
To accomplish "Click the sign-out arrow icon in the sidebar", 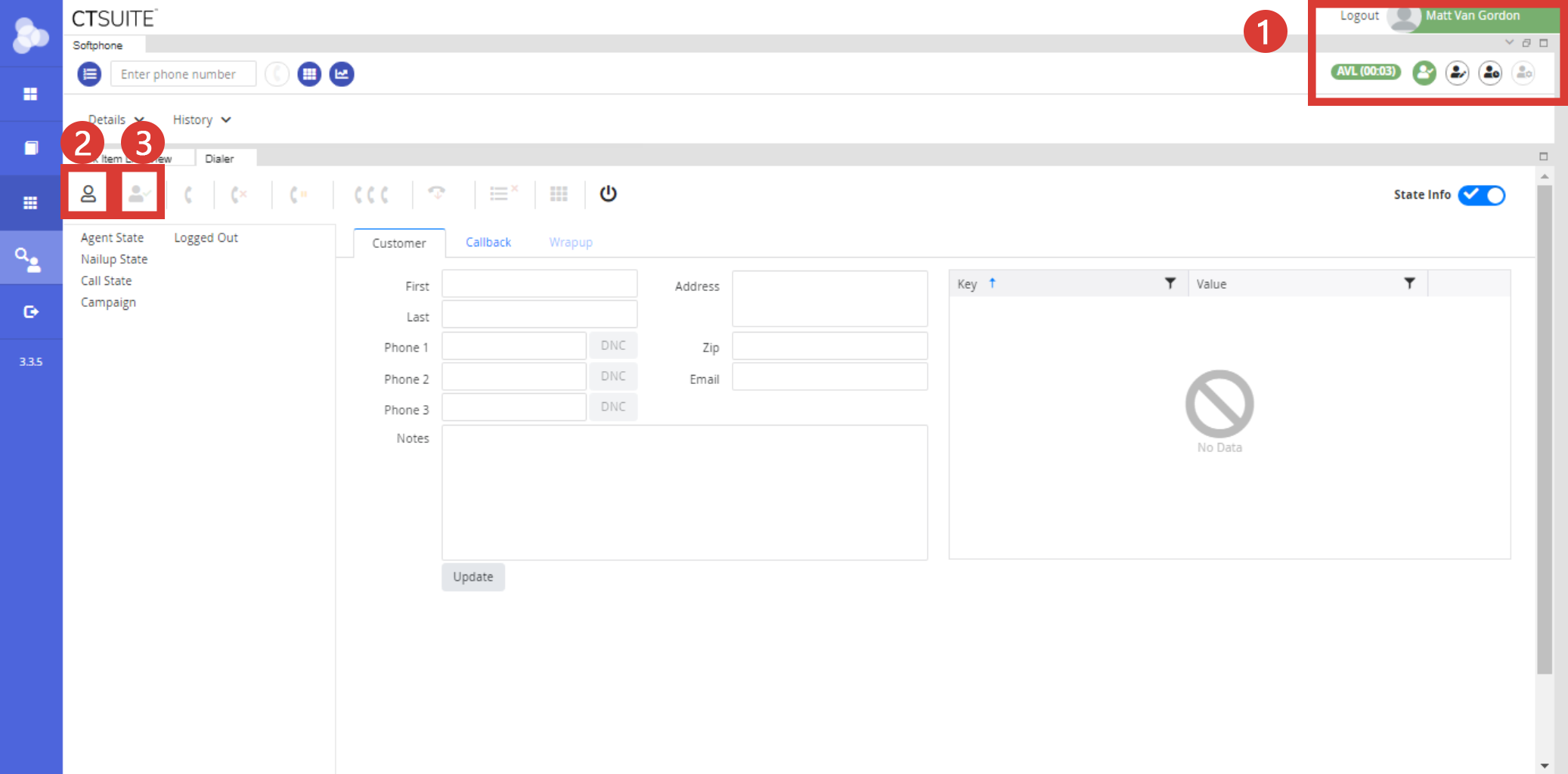I will 31,311.
